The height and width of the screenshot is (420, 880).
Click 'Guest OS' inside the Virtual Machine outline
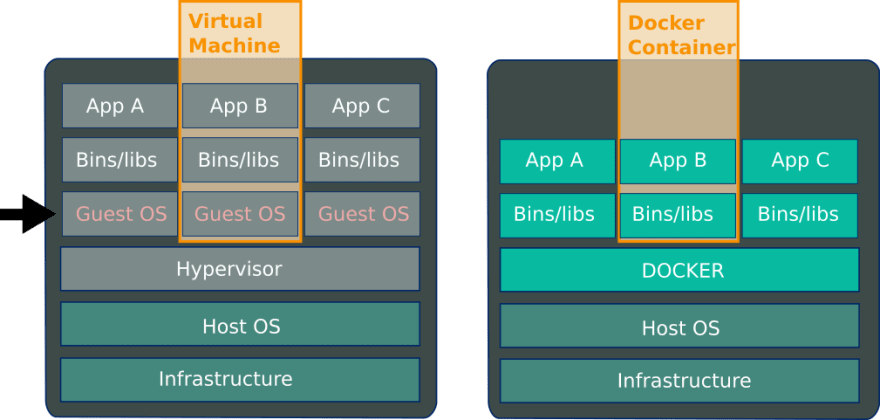pos(240,214)
